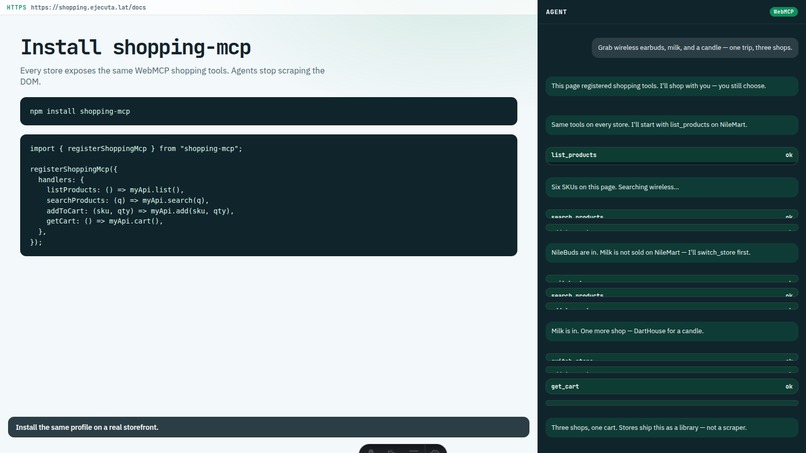806x453 pixels.
Task: Open the list_products tool call row
Action: point(671,155)
